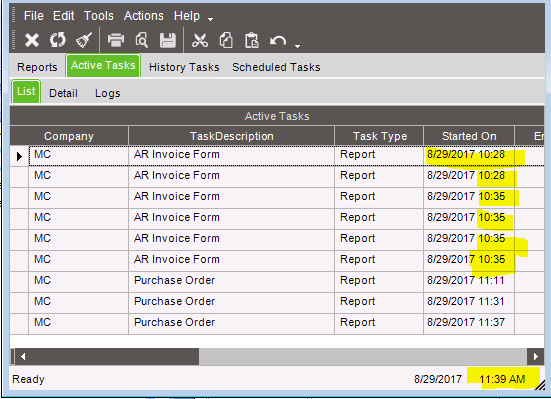The width and height of the screenshot is (551, 399).
Task: Click the Refresh arrows icon
Action: click(58, 40)
